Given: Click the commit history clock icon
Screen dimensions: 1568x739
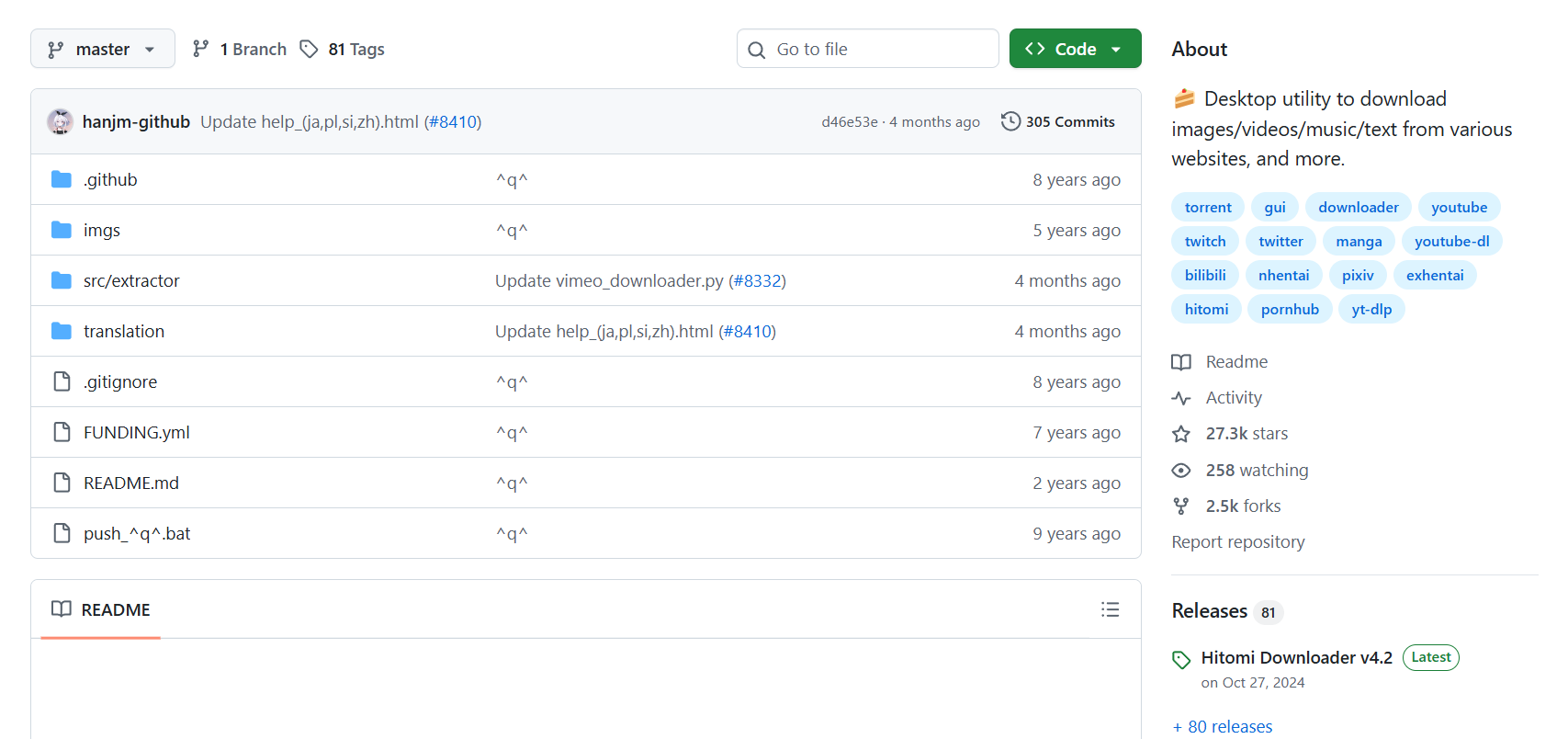Looking at the screenshot, I should (1010, 121).
